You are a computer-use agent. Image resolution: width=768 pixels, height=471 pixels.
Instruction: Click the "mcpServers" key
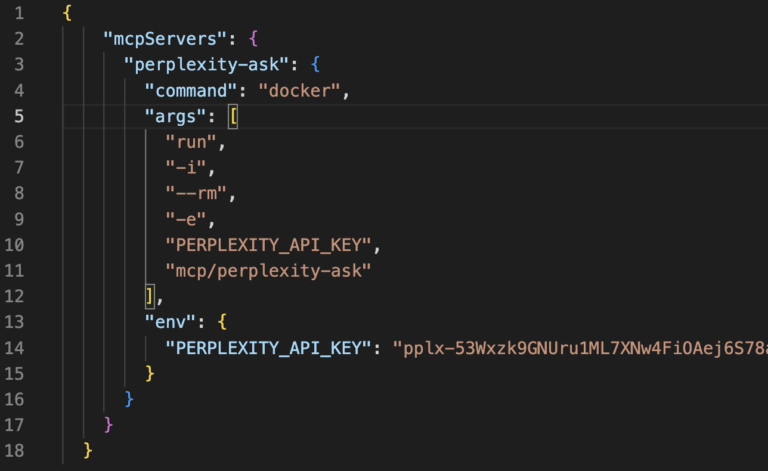pyautogui.click(x=163, y=39)
